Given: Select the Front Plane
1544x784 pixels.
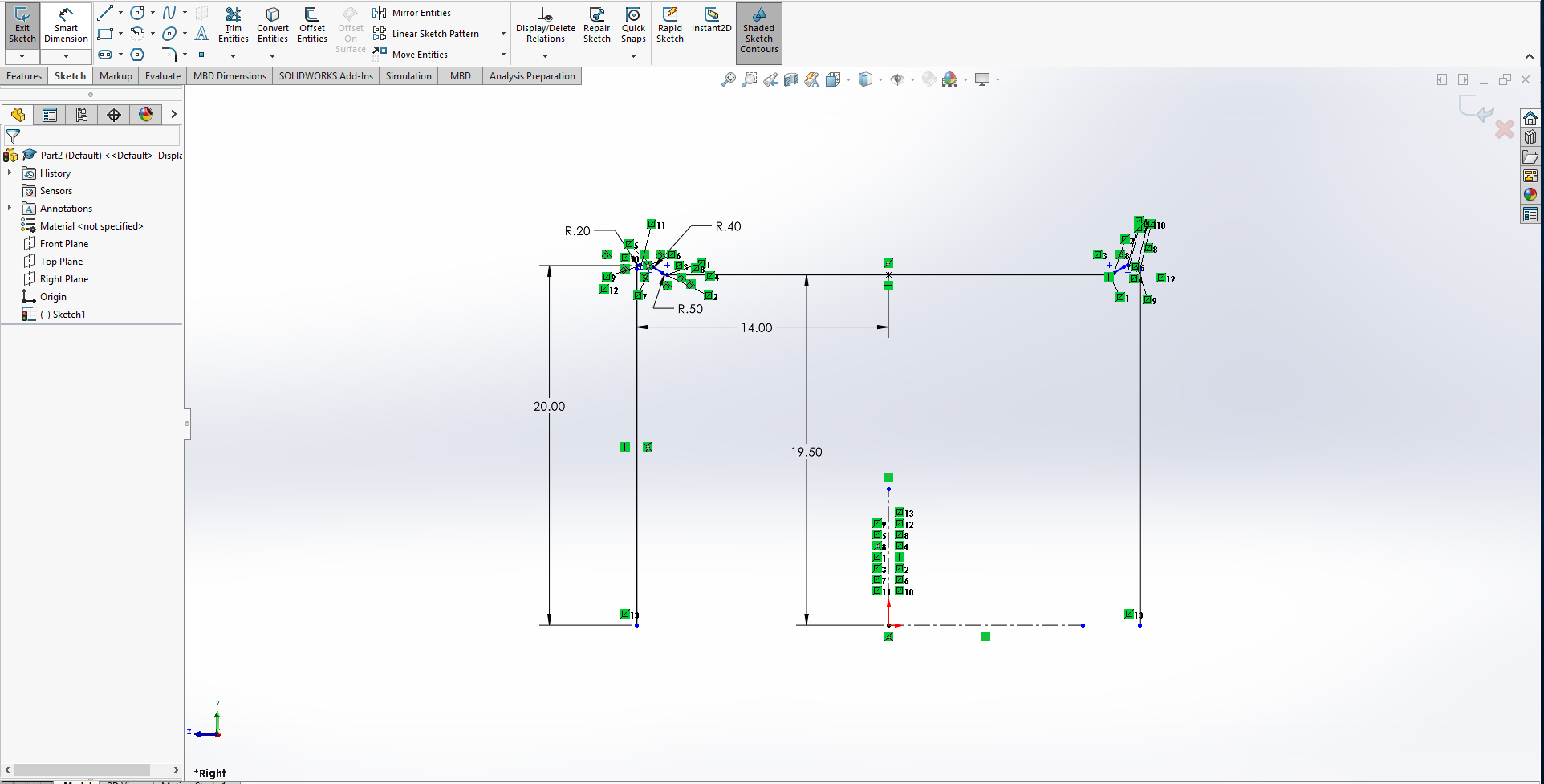Looking at the screenshot, I should point(64,244).
